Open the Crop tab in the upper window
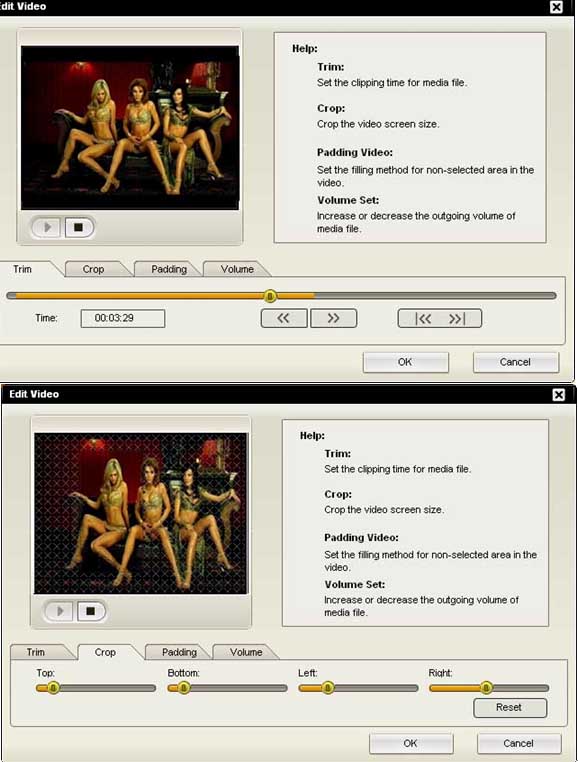Viewport: 578px width, 762px height. coord(93,269)
